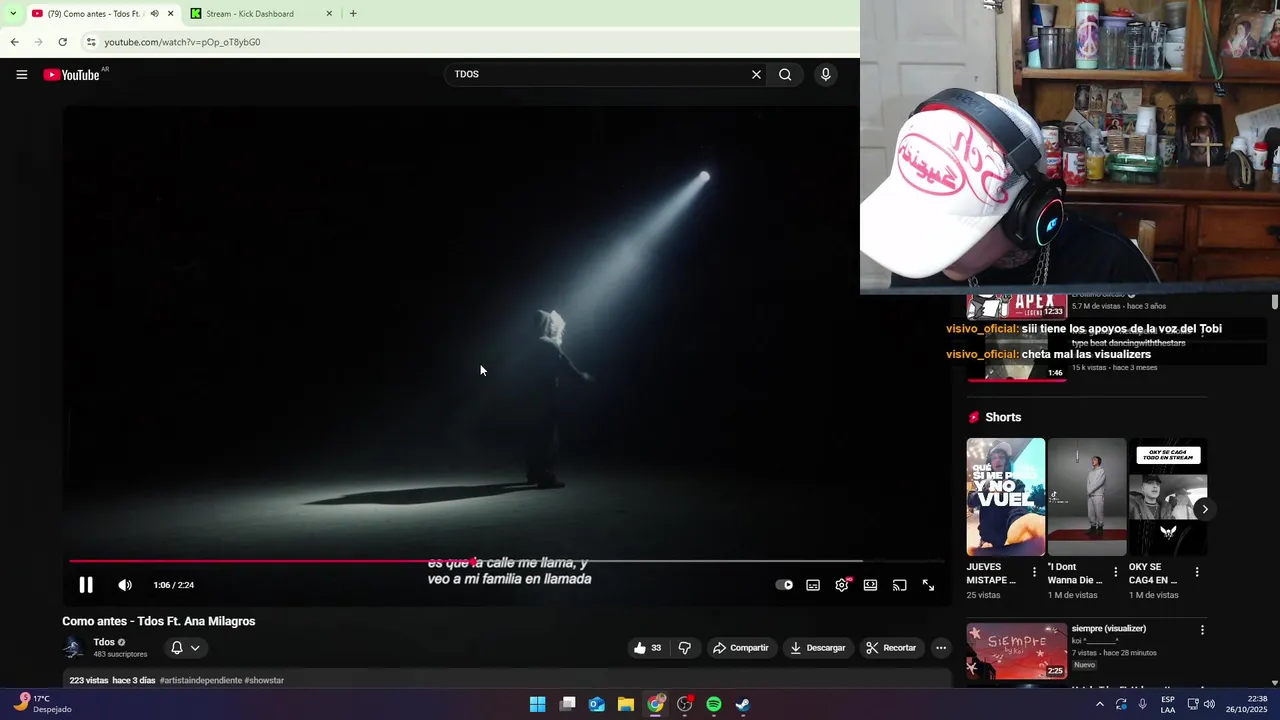1280x720 pixels.
Task: Open the Tdos channel avatar
Action: click(x=74, y=648)
